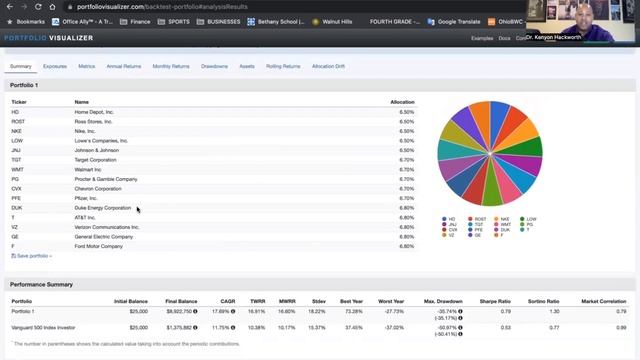This screenshot has width=640, height=360.
Task: Open the Bethany School bookmark
Action: [276, 22]
